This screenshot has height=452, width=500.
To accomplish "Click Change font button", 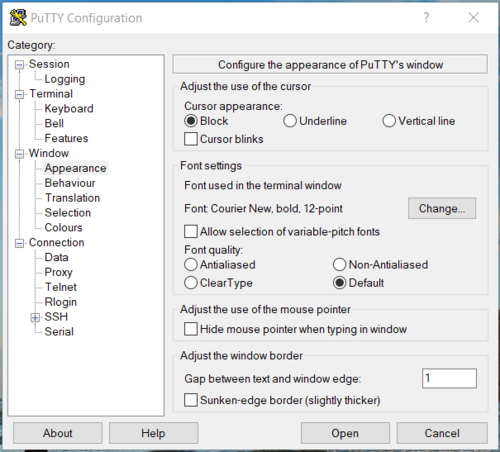I will [x=442, y=208].
